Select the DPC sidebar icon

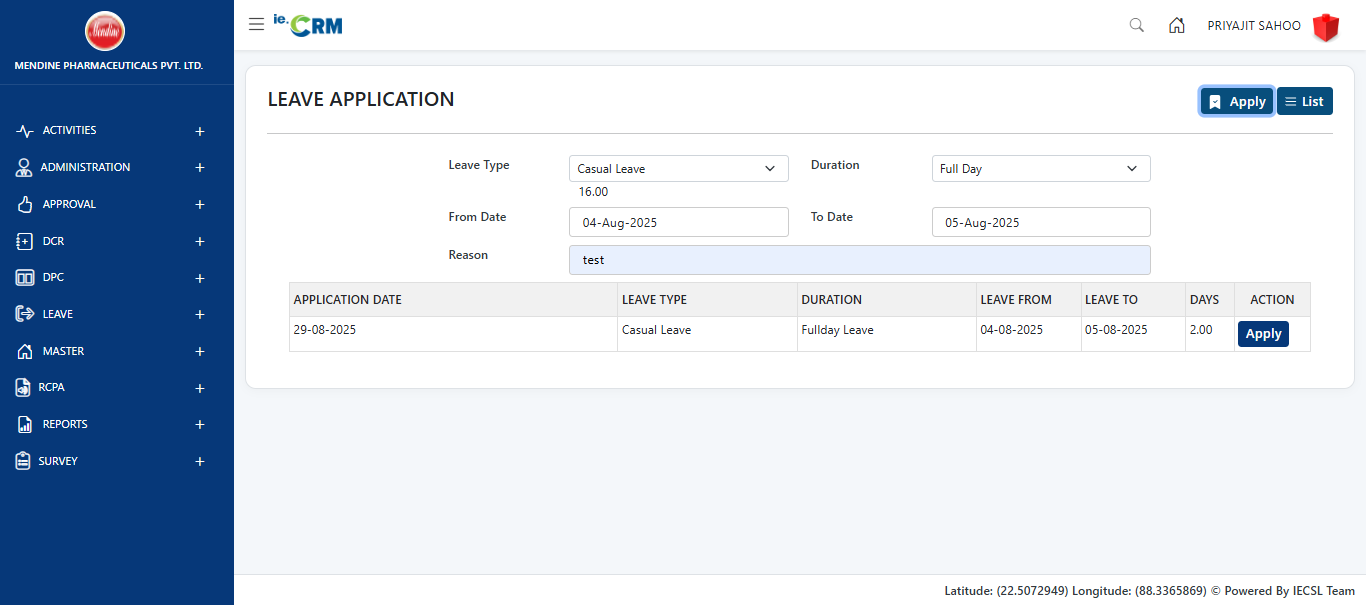(24, 277)
